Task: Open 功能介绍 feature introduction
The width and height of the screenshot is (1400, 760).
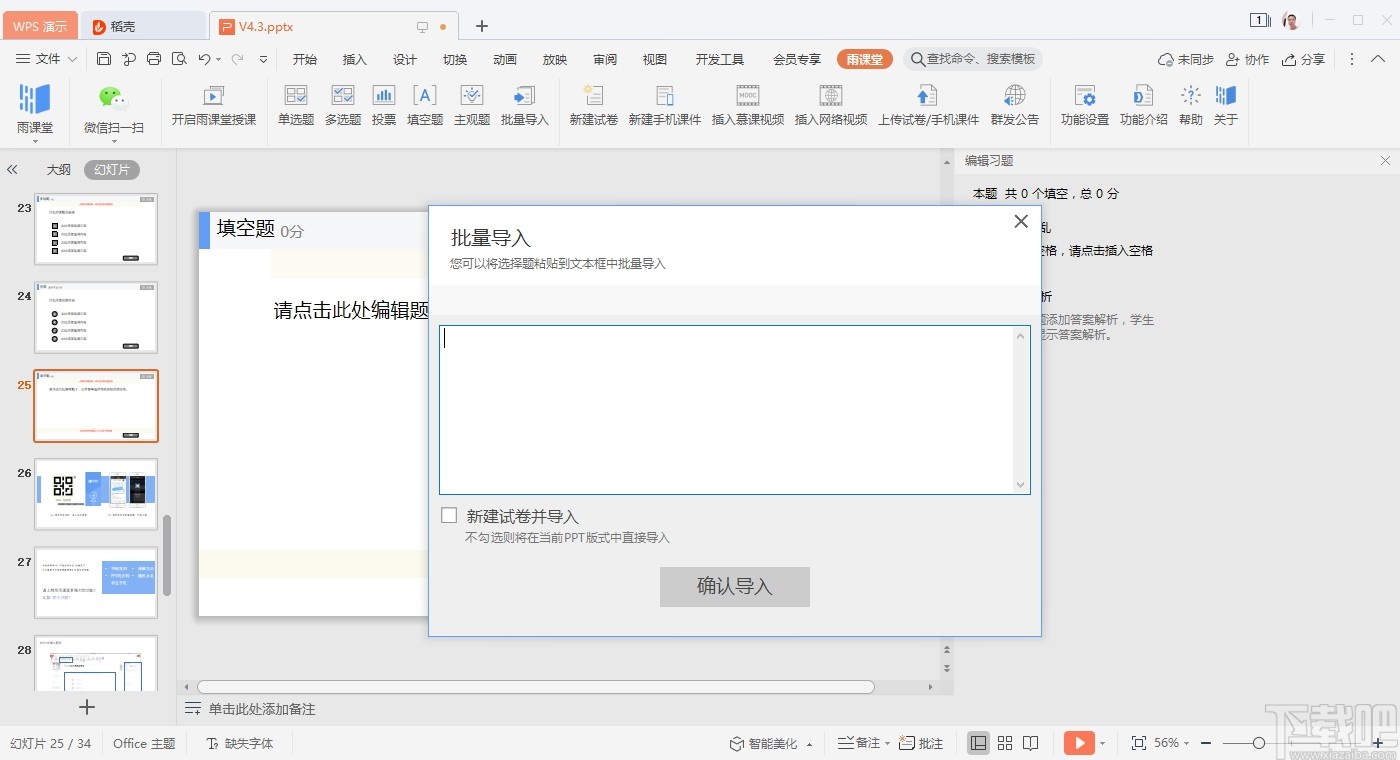Action: [x=1144, y=106]
